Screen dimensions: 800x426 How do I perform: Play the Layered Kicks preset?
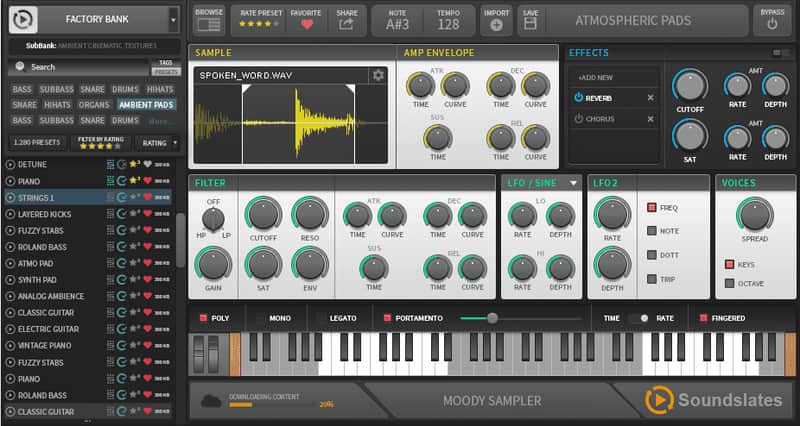(10, 214)
